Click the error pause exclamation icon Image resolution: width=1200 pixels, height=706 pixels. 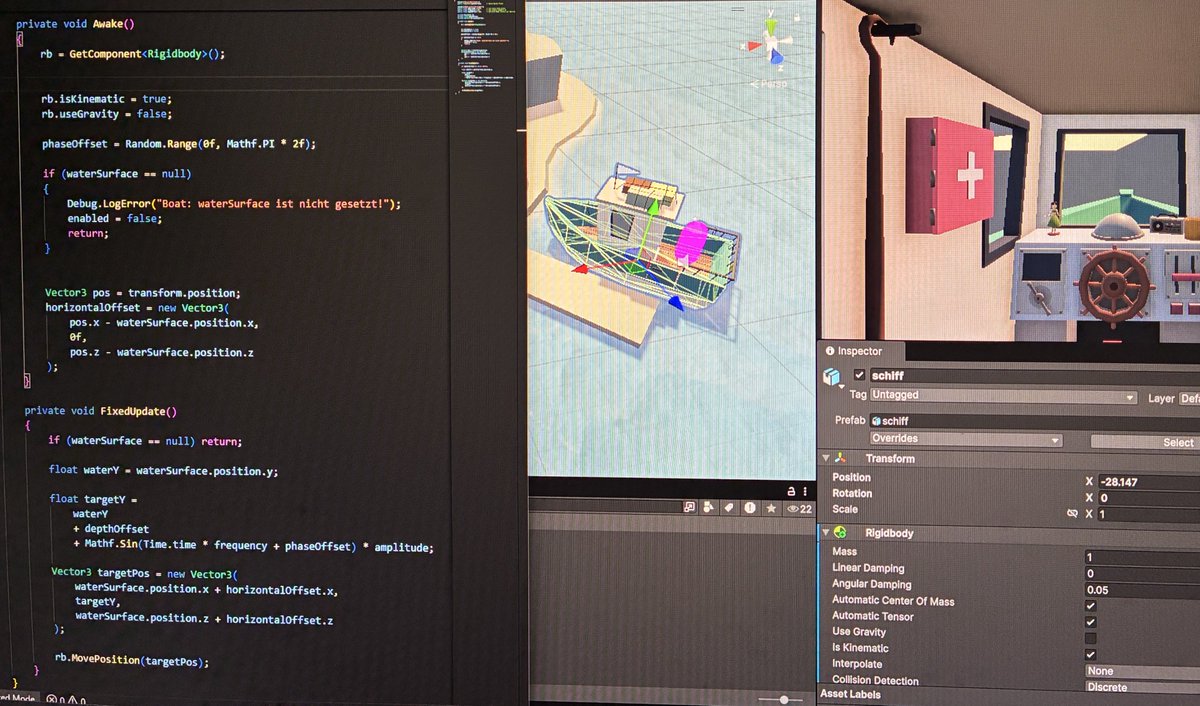pyautogui.click(x=750, y=508)
